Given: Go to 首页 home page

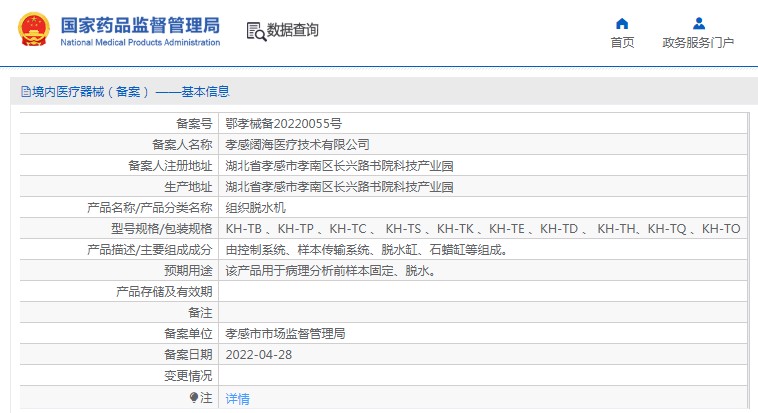Looking at the screenshot, I should point(622,43).
